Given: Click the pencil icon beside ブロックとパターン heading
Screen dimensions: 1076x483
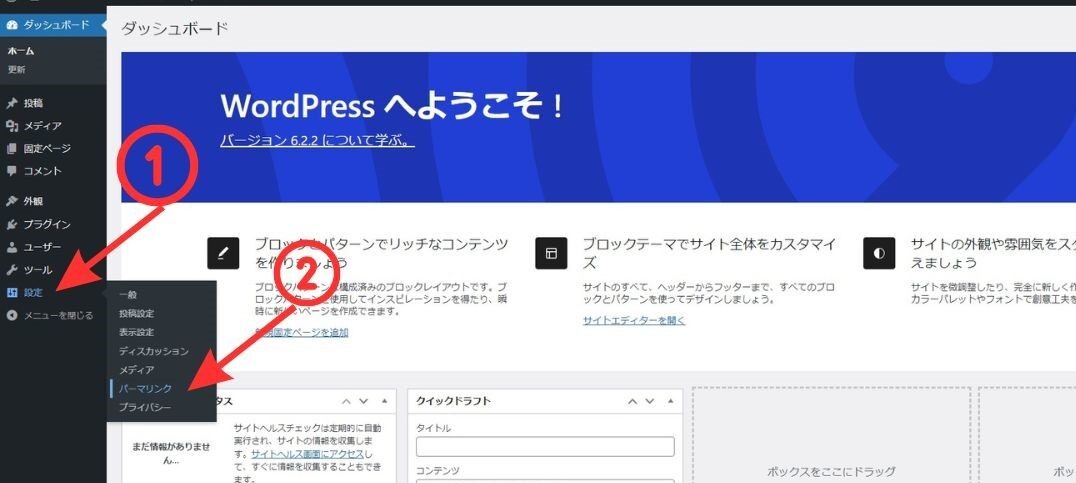Looking at the screenshot, I should [223, 253].
